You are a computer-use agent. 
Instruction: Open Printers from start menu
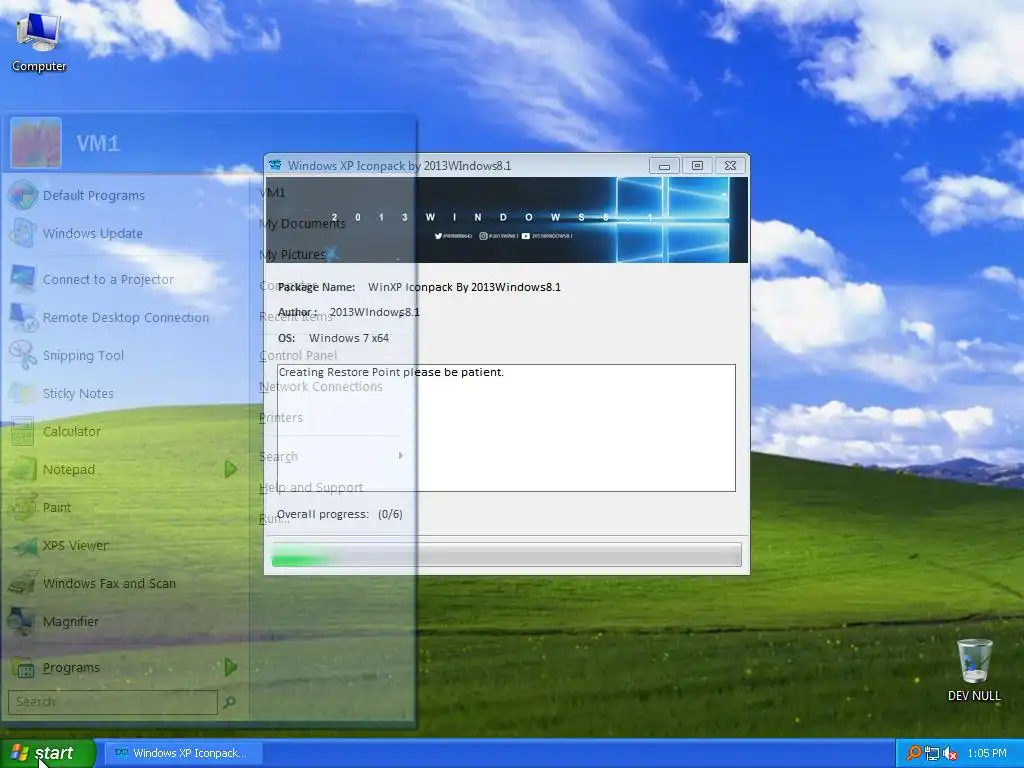point(281,417)
